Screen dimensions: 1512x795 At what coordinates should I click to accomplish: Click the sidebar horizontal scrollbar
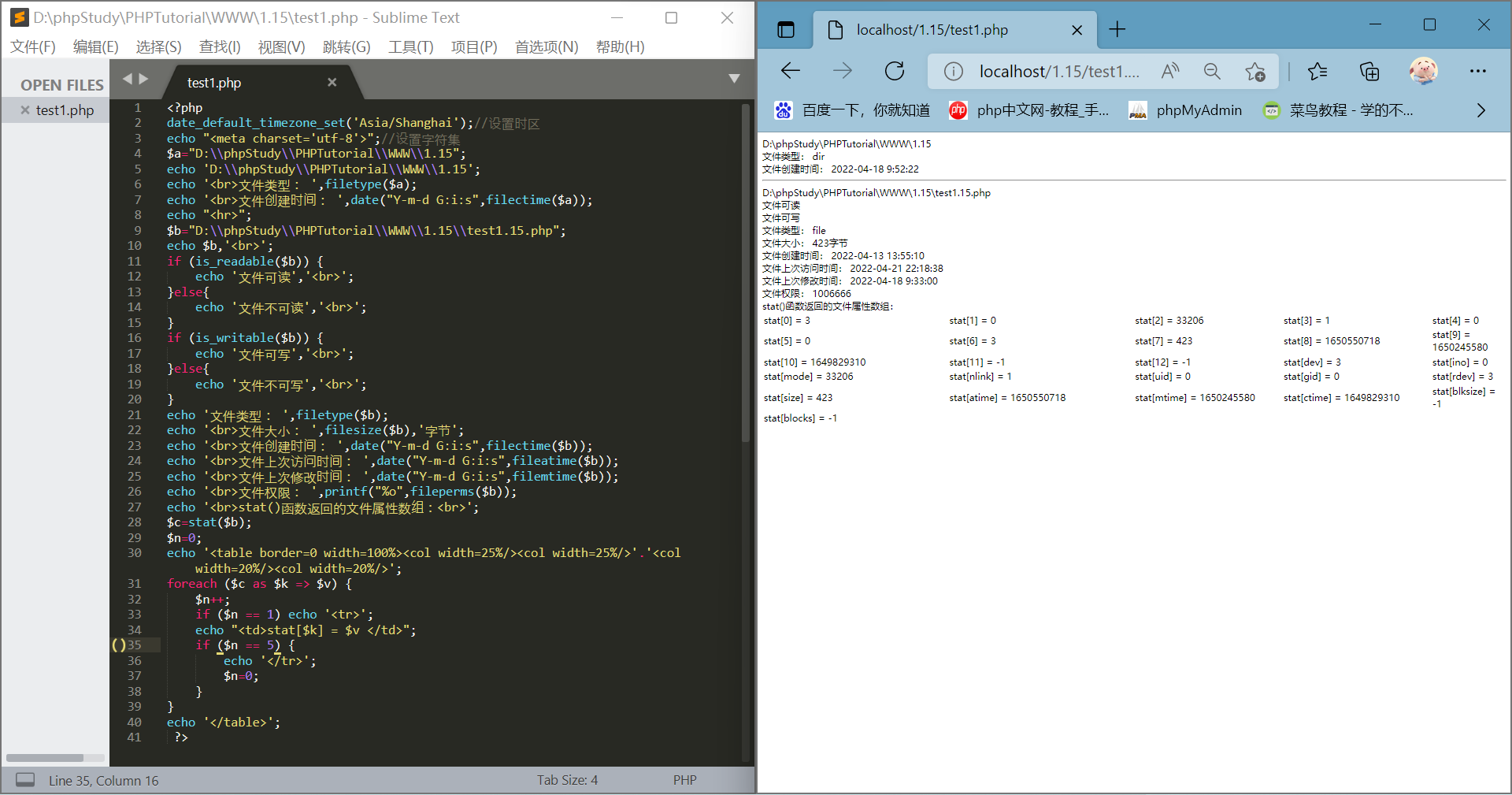coord(45,758)
